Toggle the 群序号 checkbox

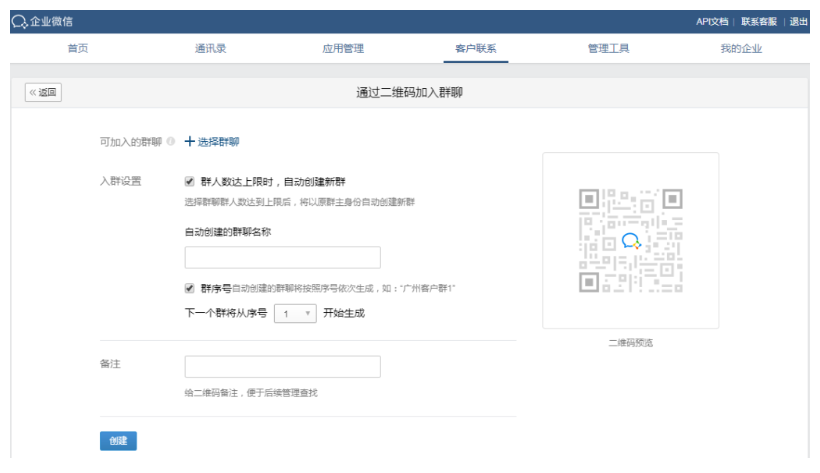189,288
